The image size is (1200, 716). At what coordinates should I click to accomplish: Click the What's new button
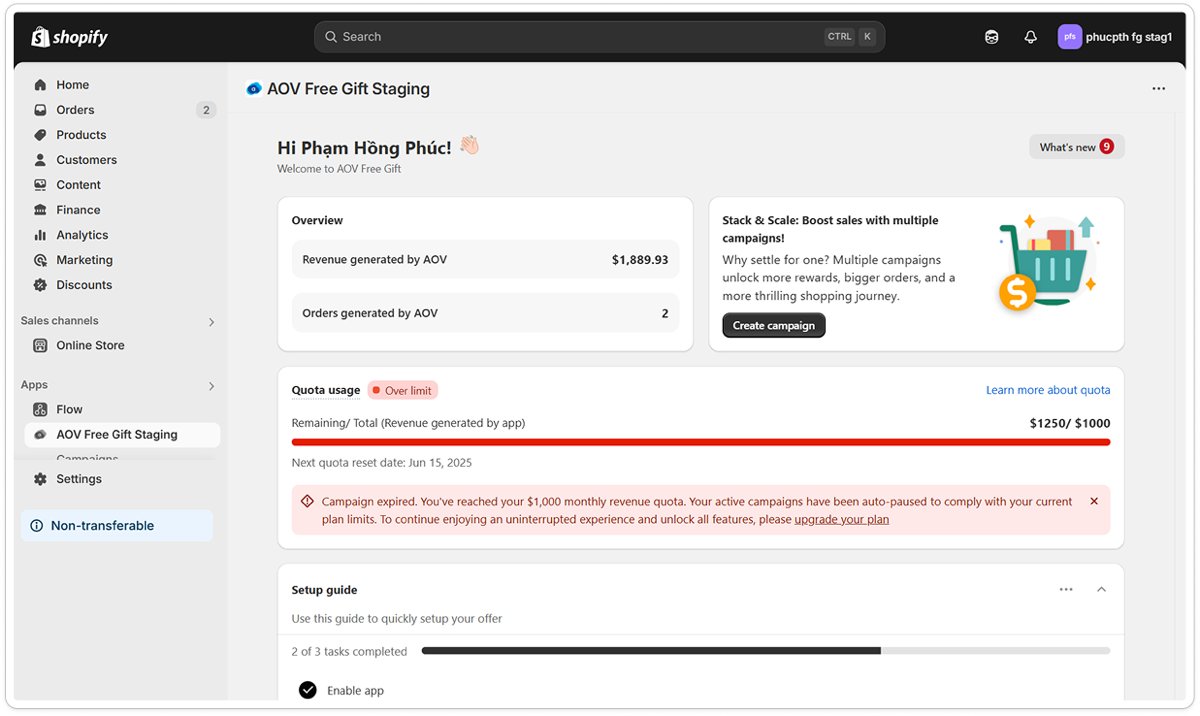tap(1077, 147)
